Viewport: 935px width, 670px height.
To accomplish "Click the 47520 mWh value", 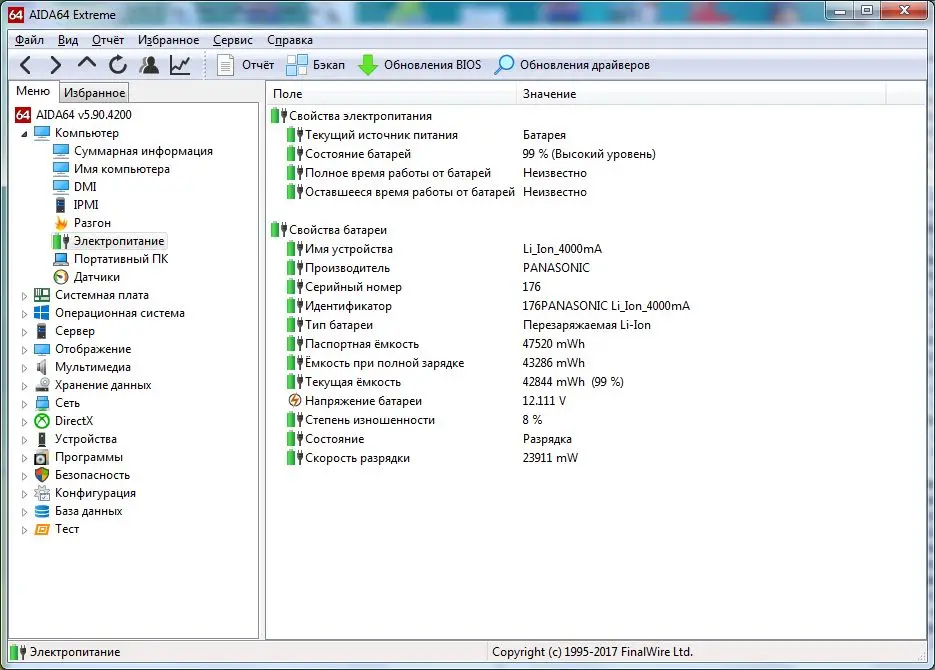I will pos(553,343).
